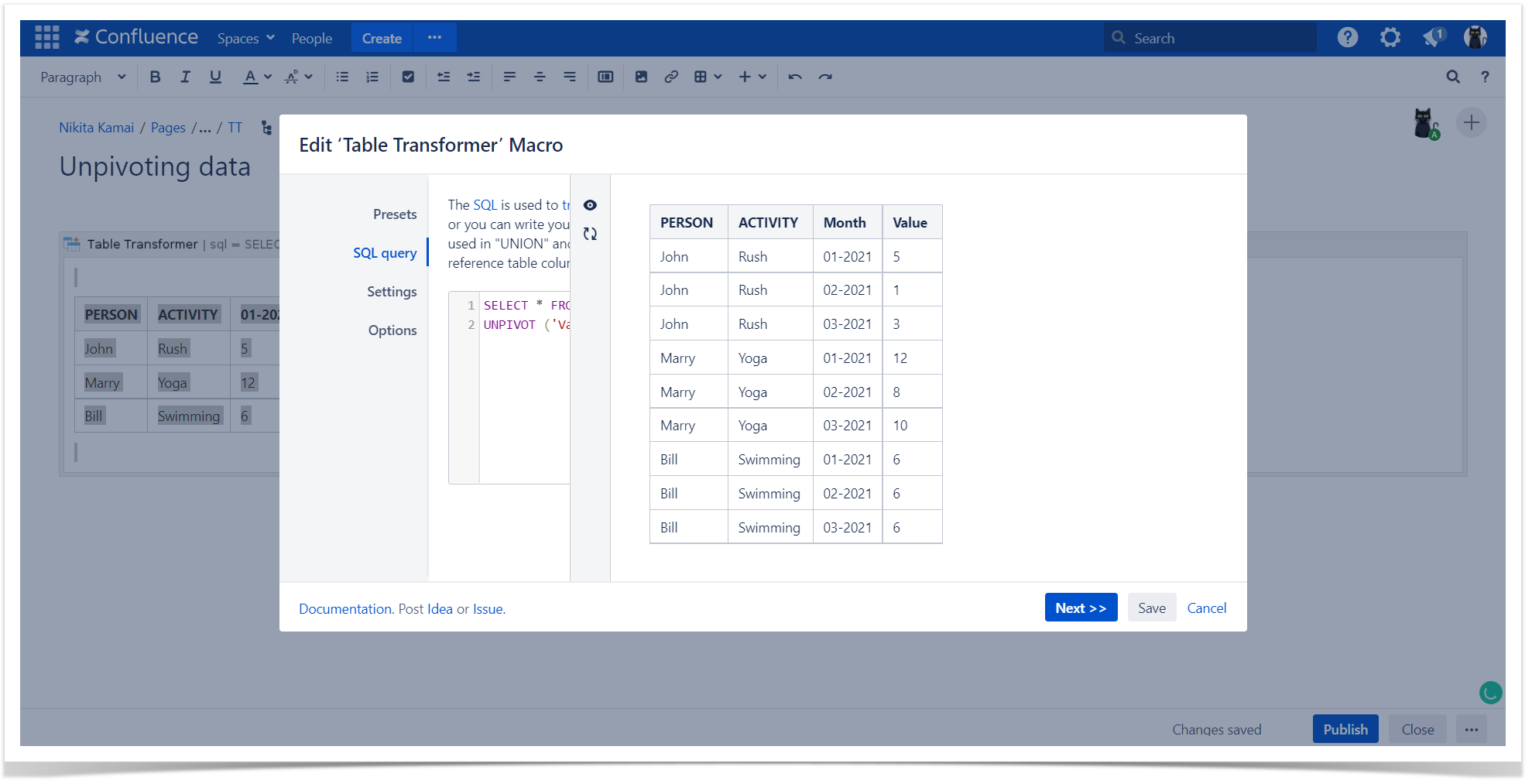This screenshot has height=784, width=1532.
Task: Click the insert image icon
Action: tap(641, 77)
